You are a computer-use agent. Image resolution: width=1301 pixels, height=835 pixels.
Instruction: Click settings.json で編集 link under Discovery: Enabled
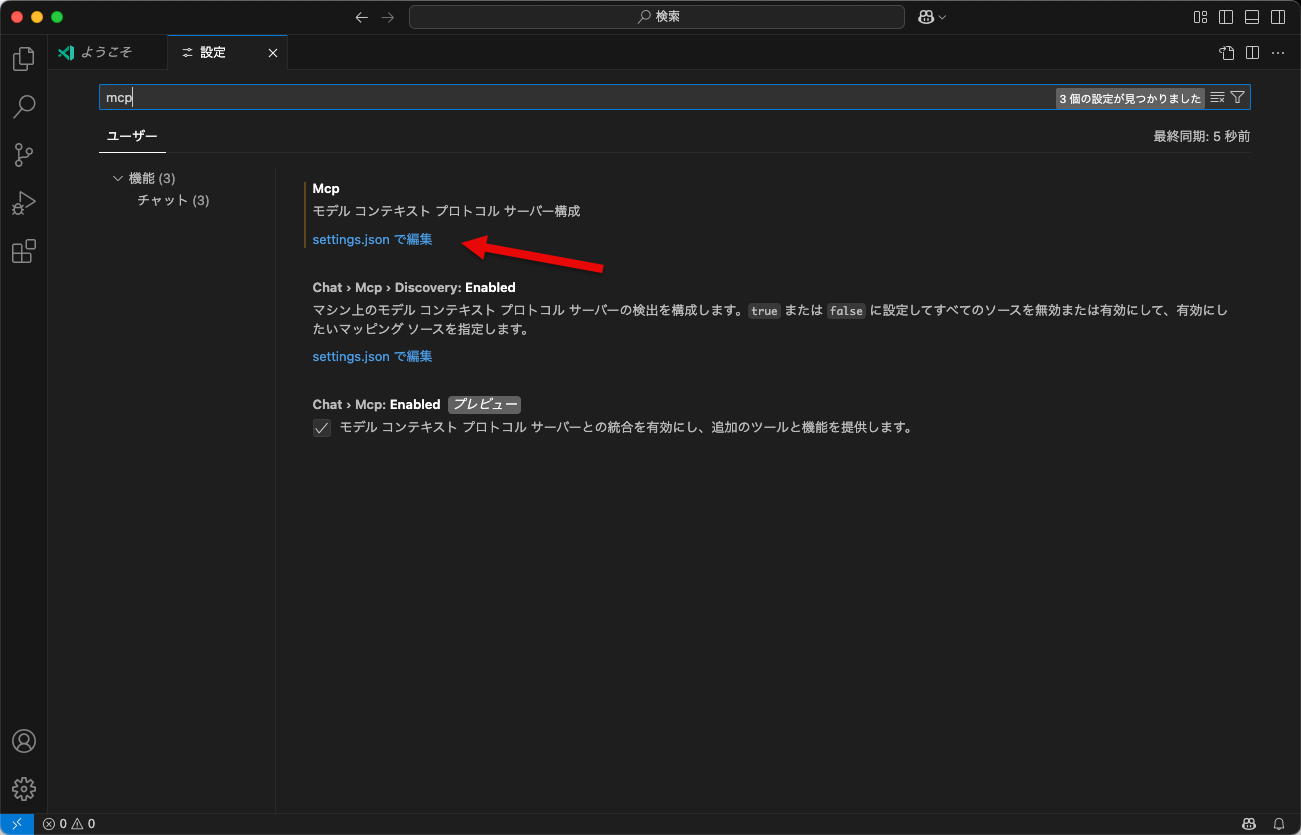pos(372,356)
